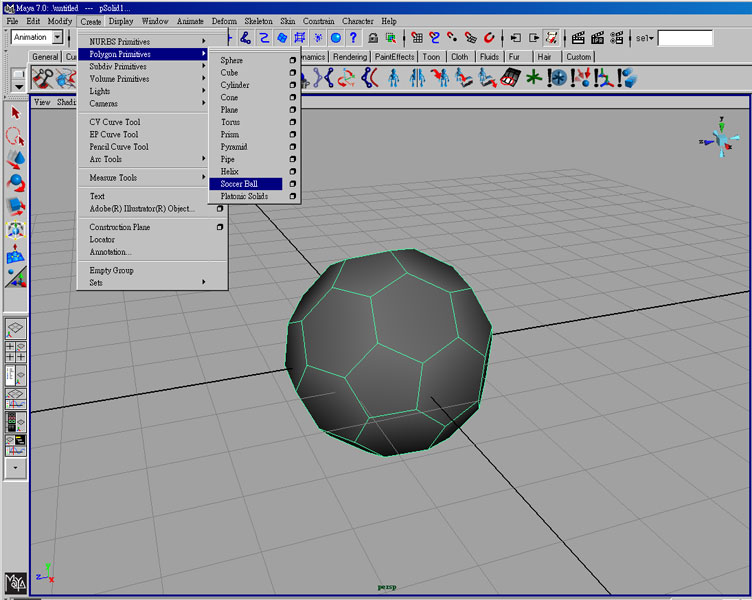Screen dimensions: 752x600
Task: Choose Platonic Solids menu entry
Action: coord(244,196)
